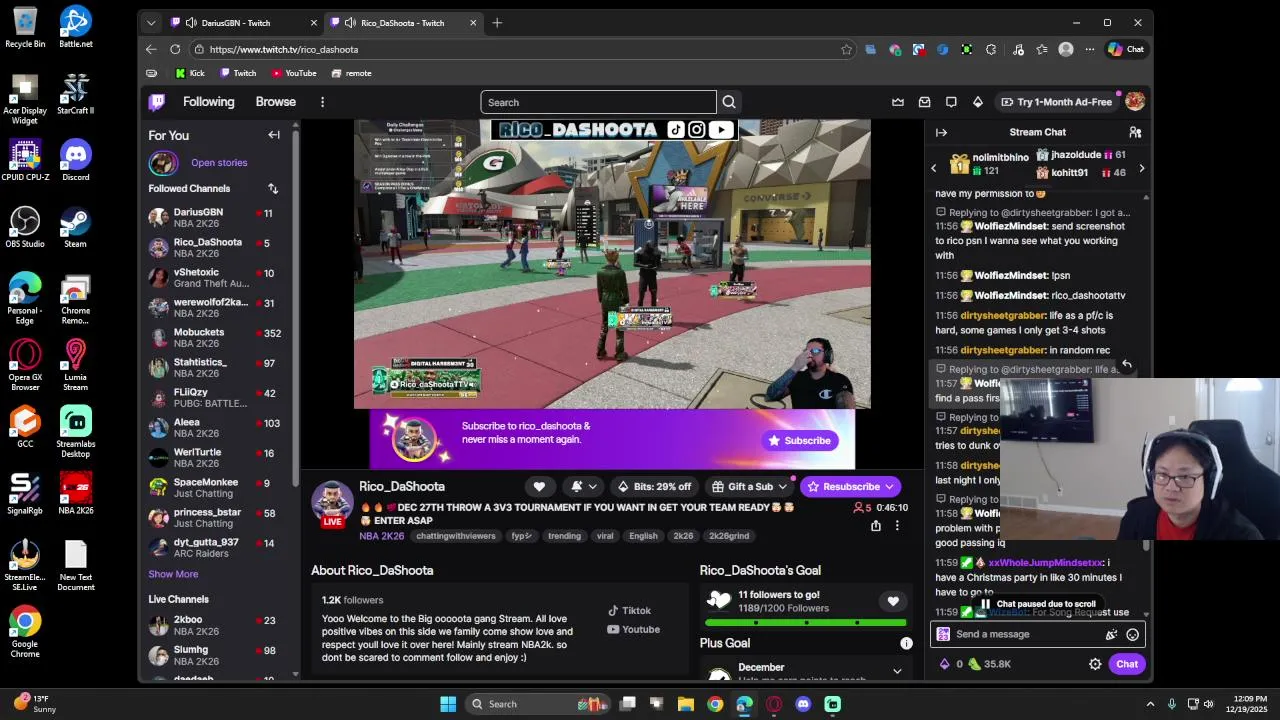This screenshot has height=720, width=1280.
Task: Click the purple Chat send button
Action: [x=1127, y=664]
